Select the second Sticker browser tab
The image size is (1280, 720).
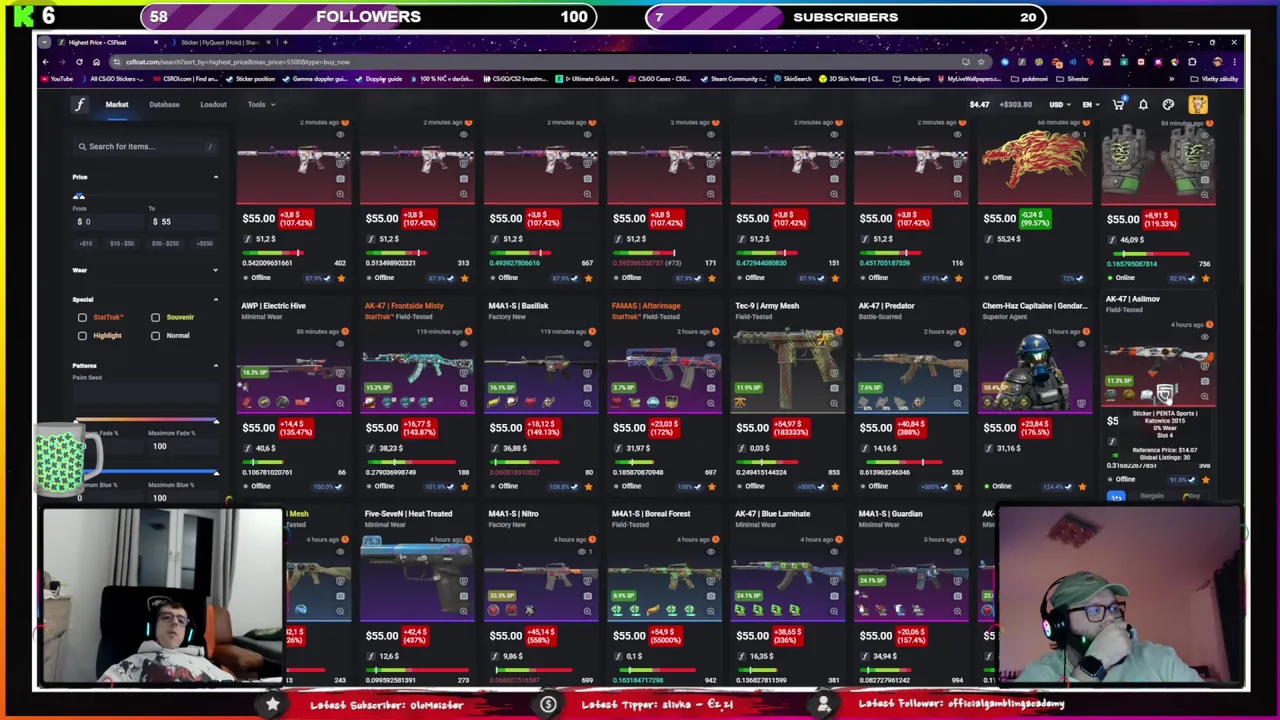click(220, 42)
